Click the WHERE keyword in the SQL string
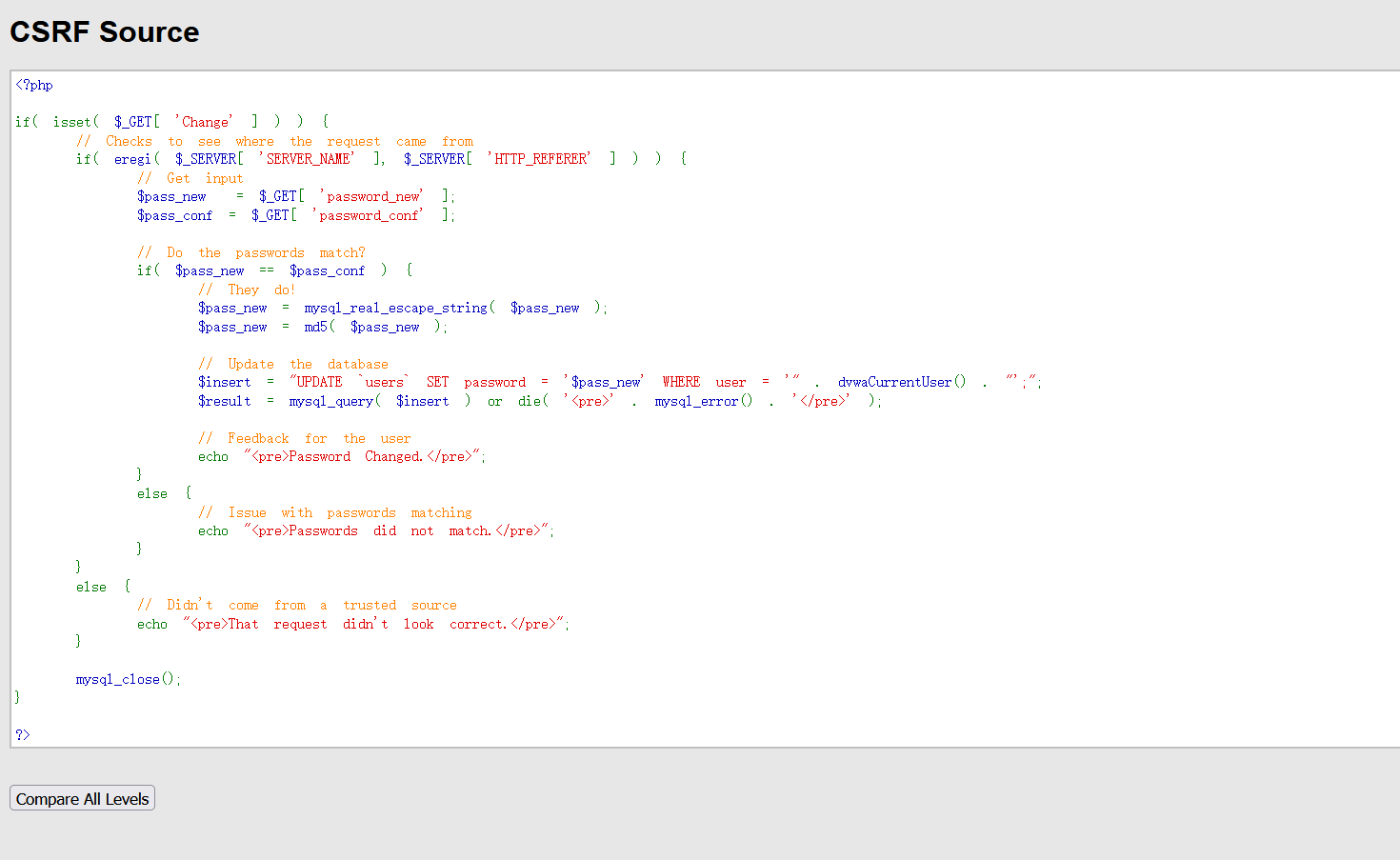 (681, 382)
